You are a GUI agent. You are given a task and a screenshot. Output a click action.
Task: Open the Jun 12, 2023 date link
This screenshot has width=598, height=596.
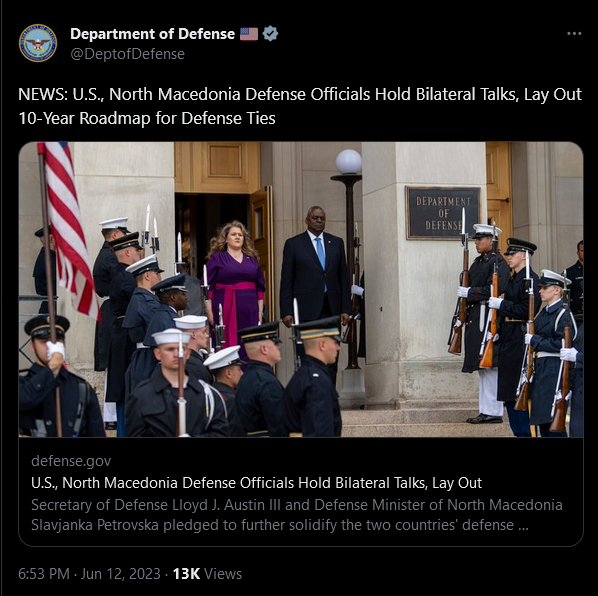121,574
